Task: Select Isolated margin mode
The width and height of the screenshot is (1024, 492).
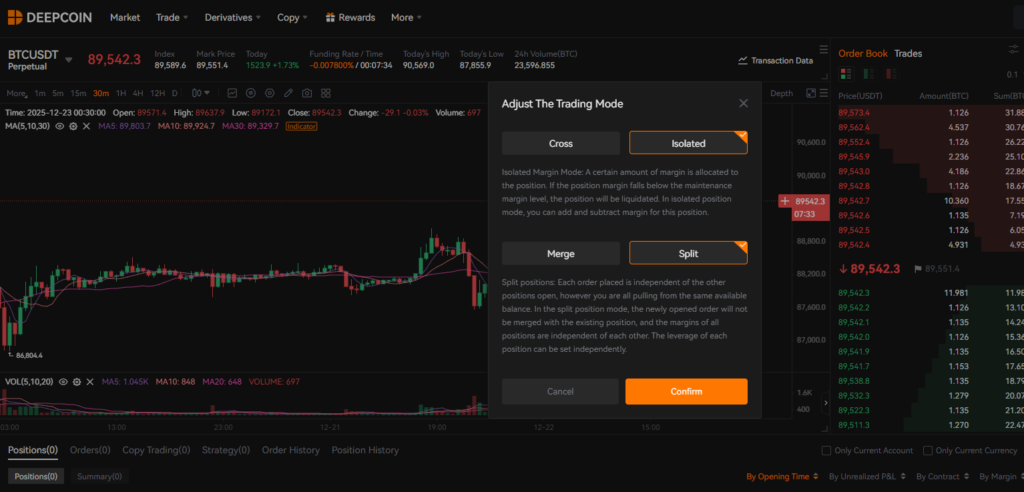Action: tap(688, 143)
